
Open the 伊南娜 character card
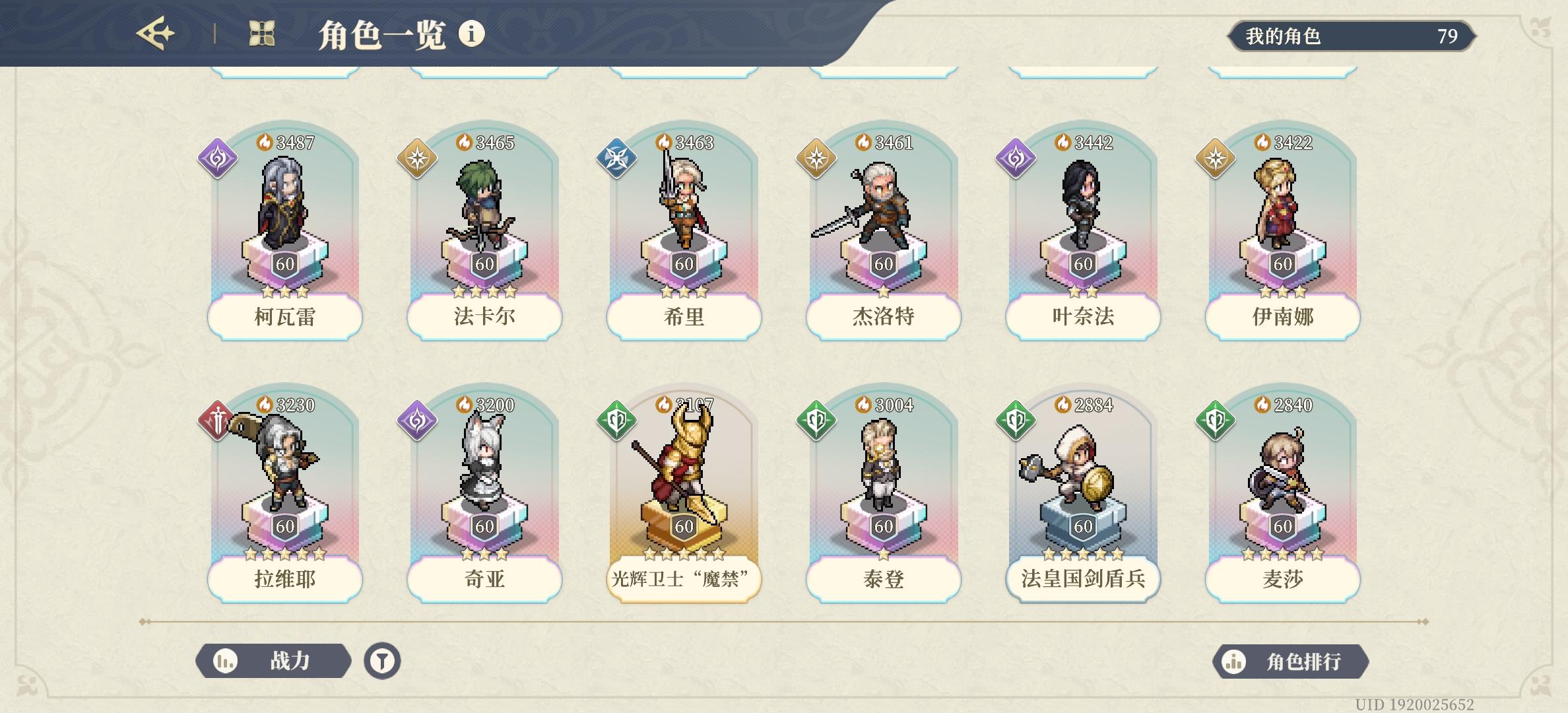tap(1282, 232)
